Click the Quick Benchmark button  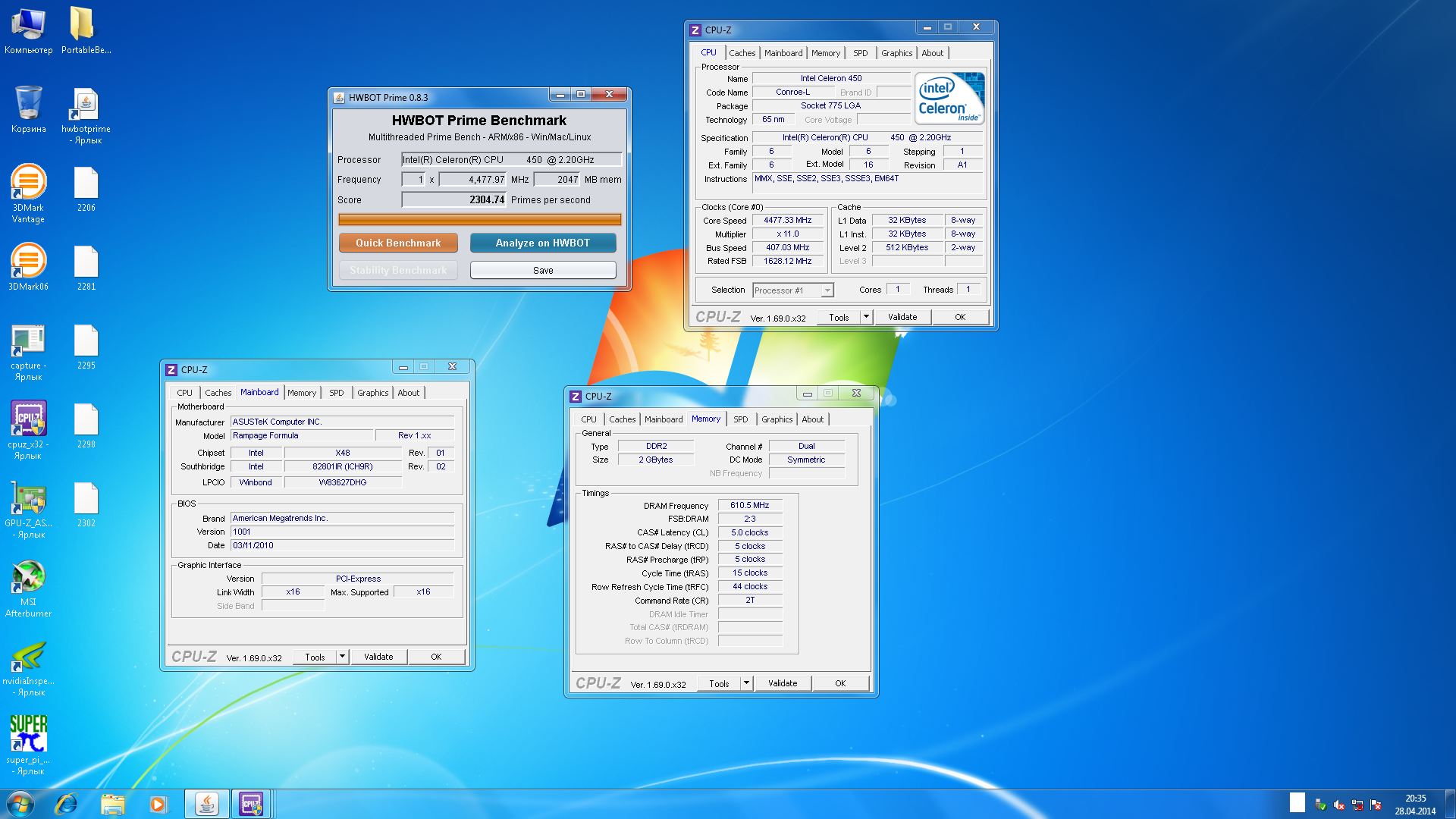pos(398,243)
